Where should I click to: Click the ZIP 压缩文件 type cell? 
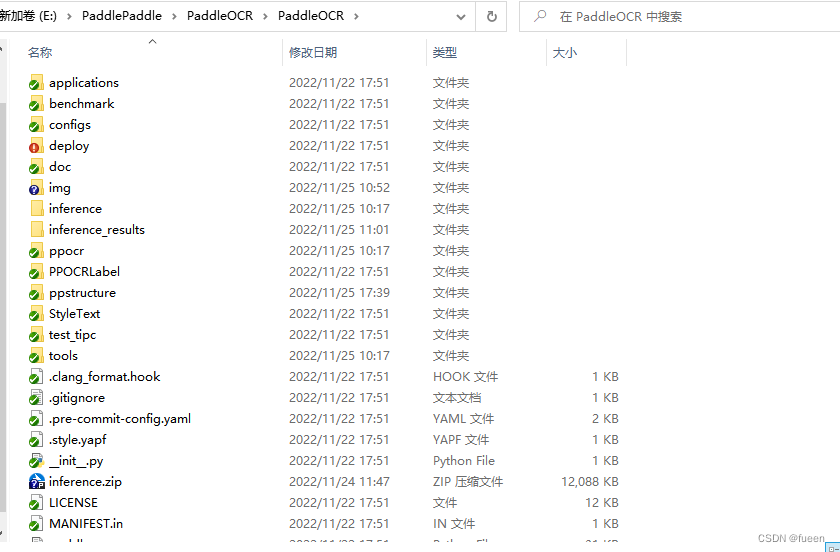(x=468, y=482)
